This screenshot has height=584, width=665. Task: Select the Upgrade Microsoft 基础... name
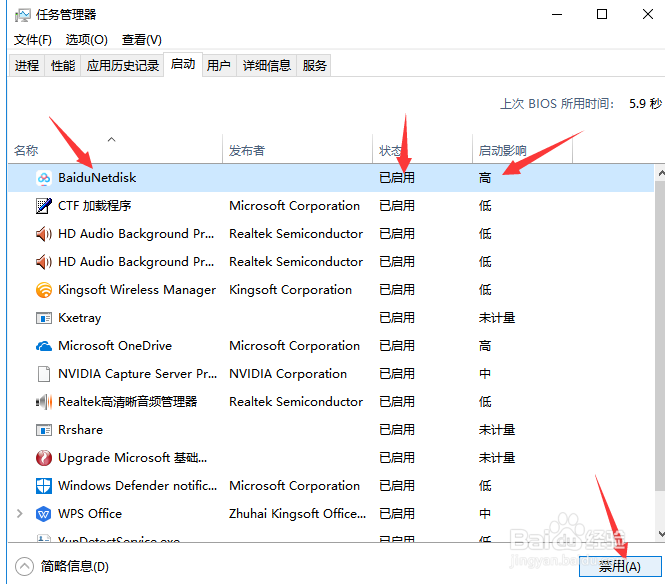[133, 458]
